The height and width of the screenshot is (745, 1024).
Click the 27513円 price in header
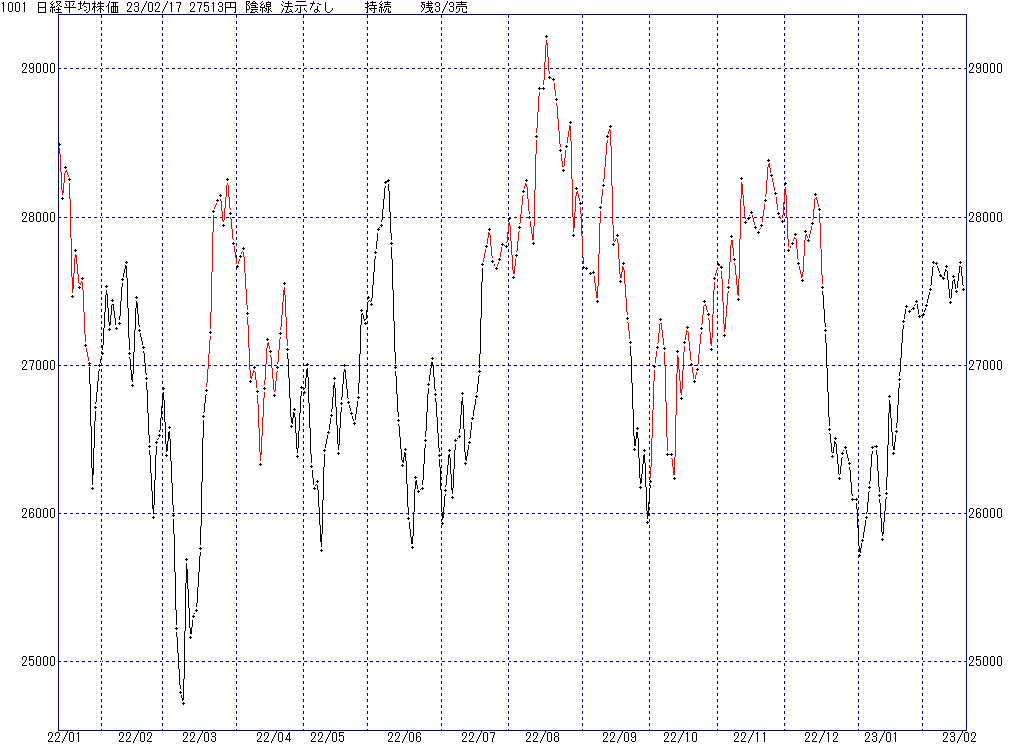[211, 8]
